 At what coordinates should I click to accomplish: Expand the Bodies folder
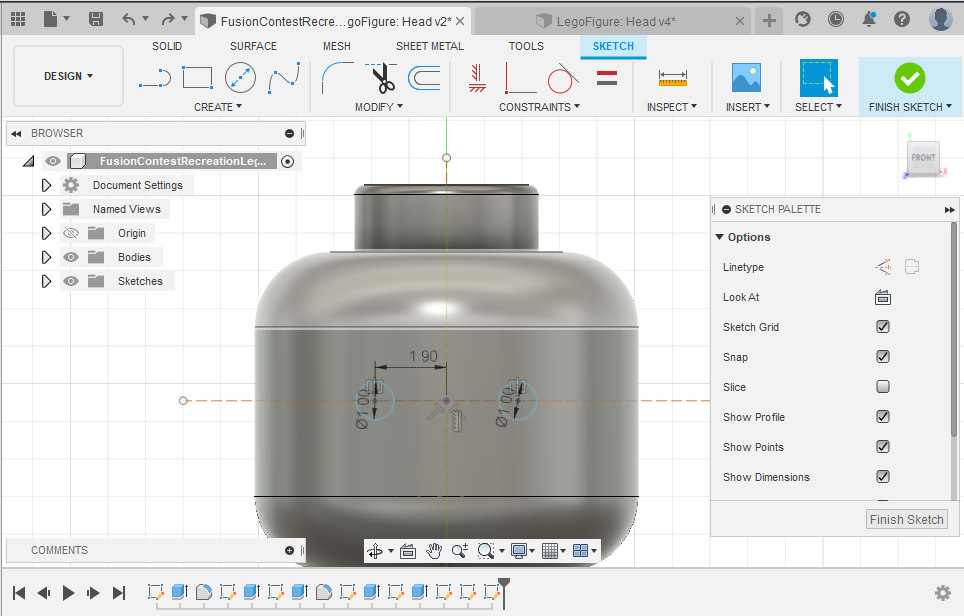coord(46,257)
